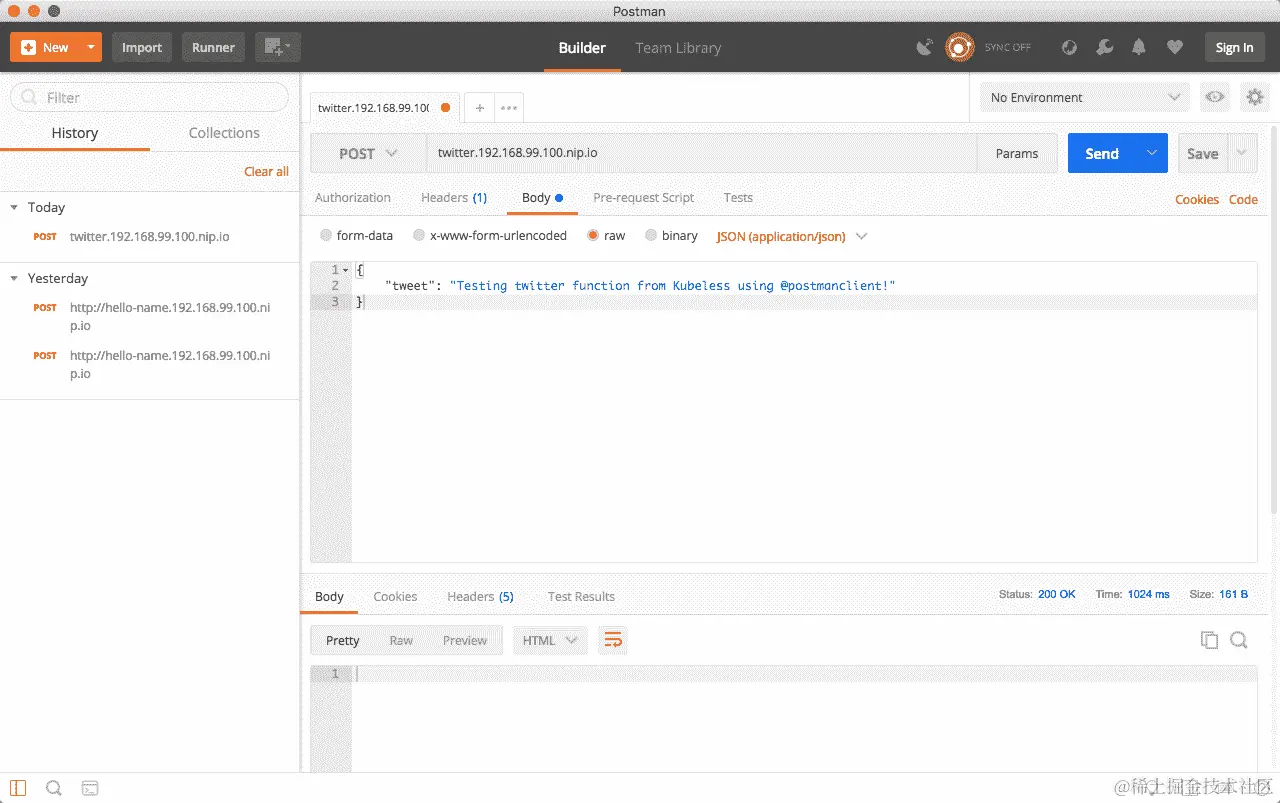Open manage environments gear icon
The height and width of the screenshot is (803, 1280).
tap(1254, 97)
